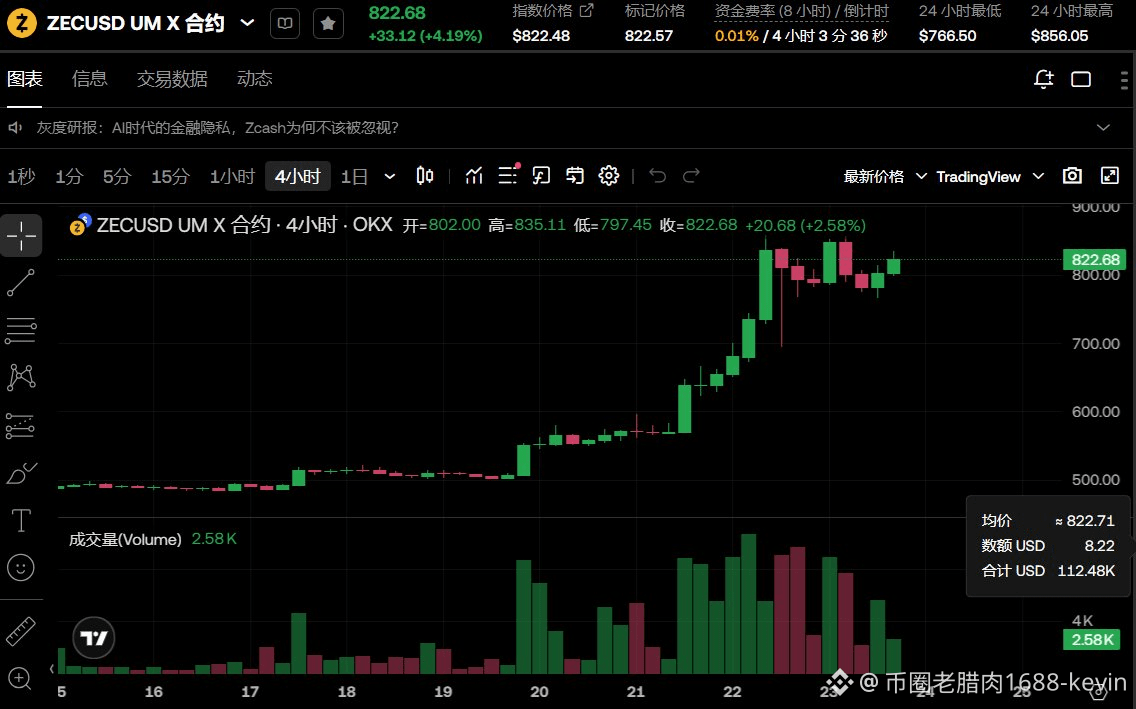This screenshot has height=709, width=1136.
Task: Open the index price external link icon
Action: tap(586, 10)
